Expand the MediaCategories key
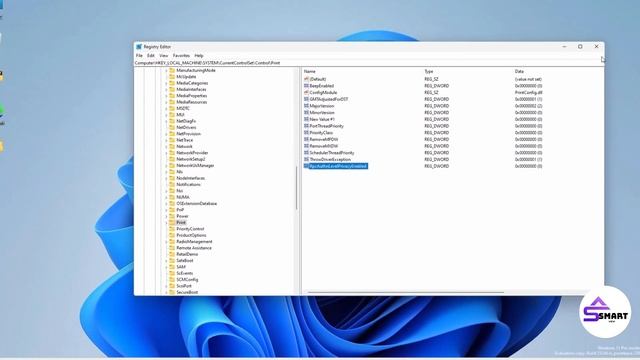The height and width of the screenshot is (360, 640). [x=166, y=83]
